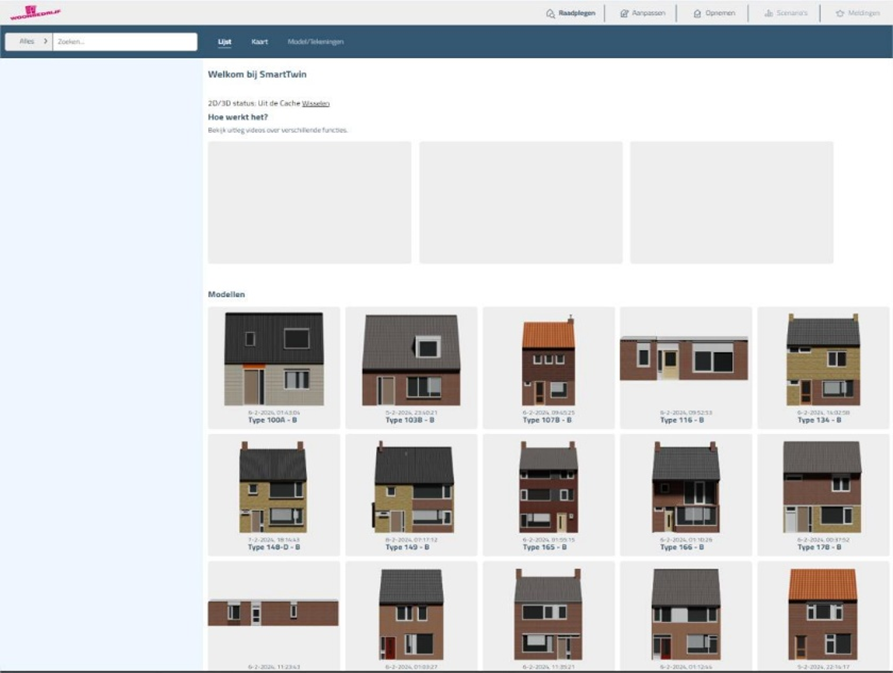Click the Meldingen star icon
The image size is (893, 673).
pos(840,14)
